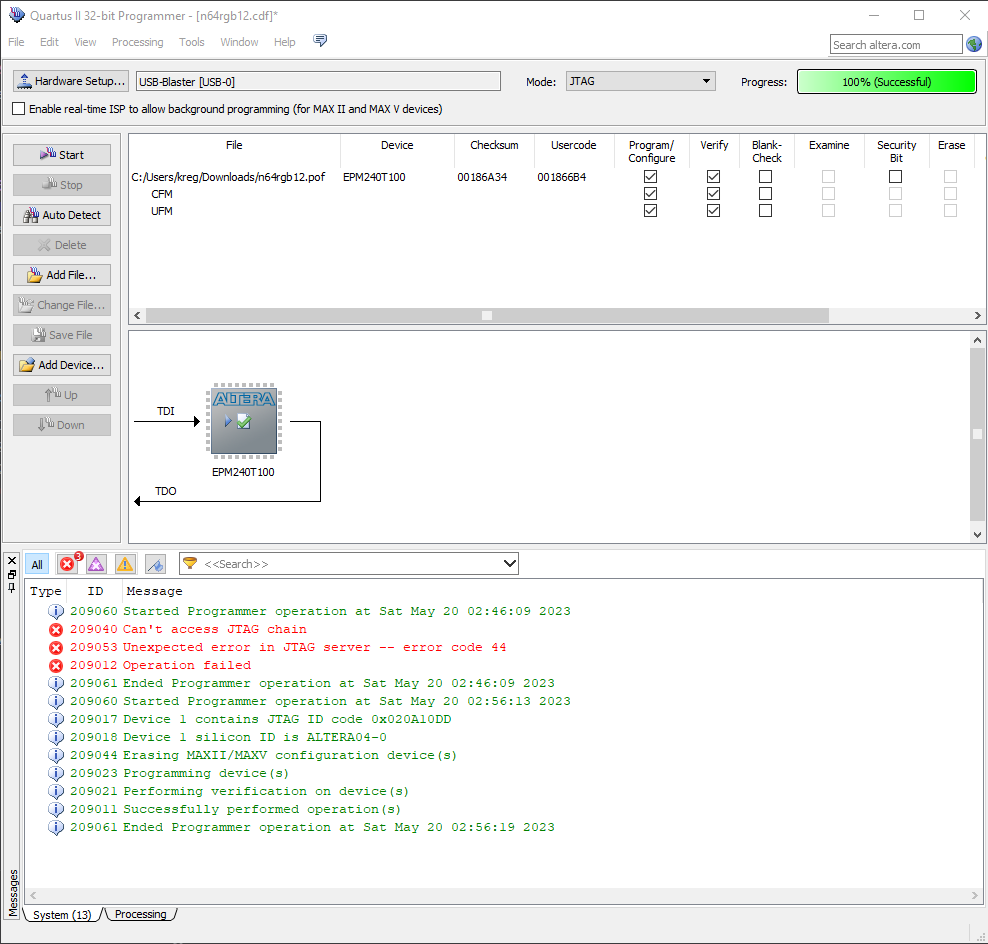Viewport: 988px width, 944px height.
Task: Open the Help menu
Action: 284,42
